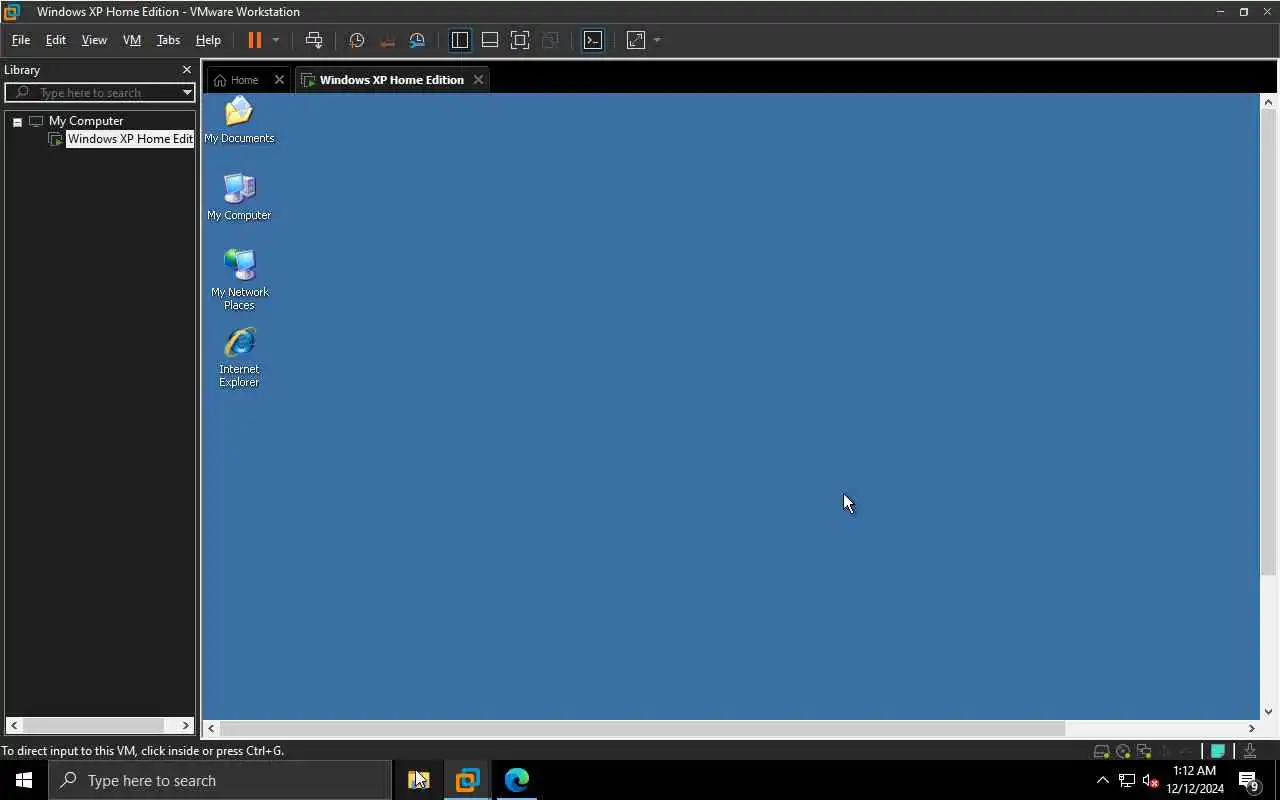Screen dimensions: 1280x800
Task: Switch to Unity mode
Action: 550,40
